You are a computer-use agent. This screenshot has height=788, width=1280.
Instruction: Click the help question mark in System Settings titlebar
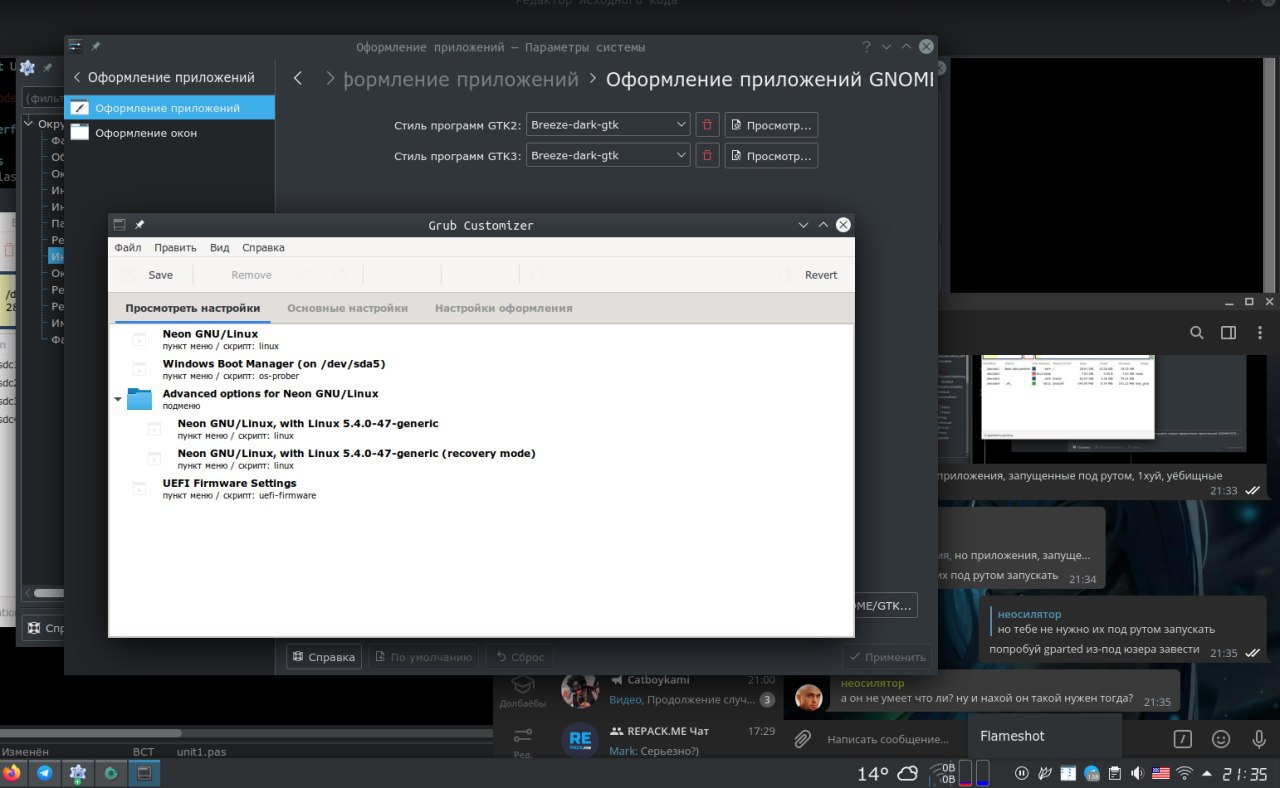coord(866,46)
